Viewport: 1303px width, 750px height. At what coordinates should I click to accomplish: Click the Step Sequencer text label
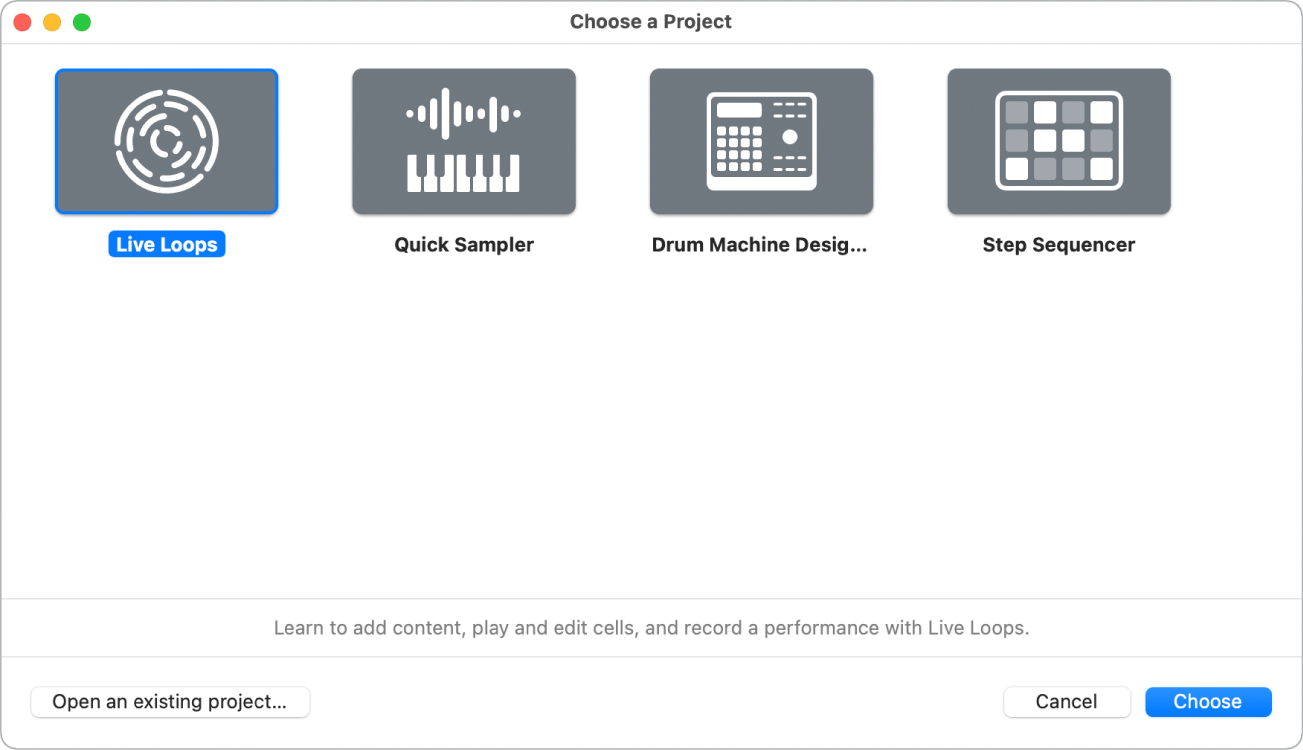(1058, 245)
